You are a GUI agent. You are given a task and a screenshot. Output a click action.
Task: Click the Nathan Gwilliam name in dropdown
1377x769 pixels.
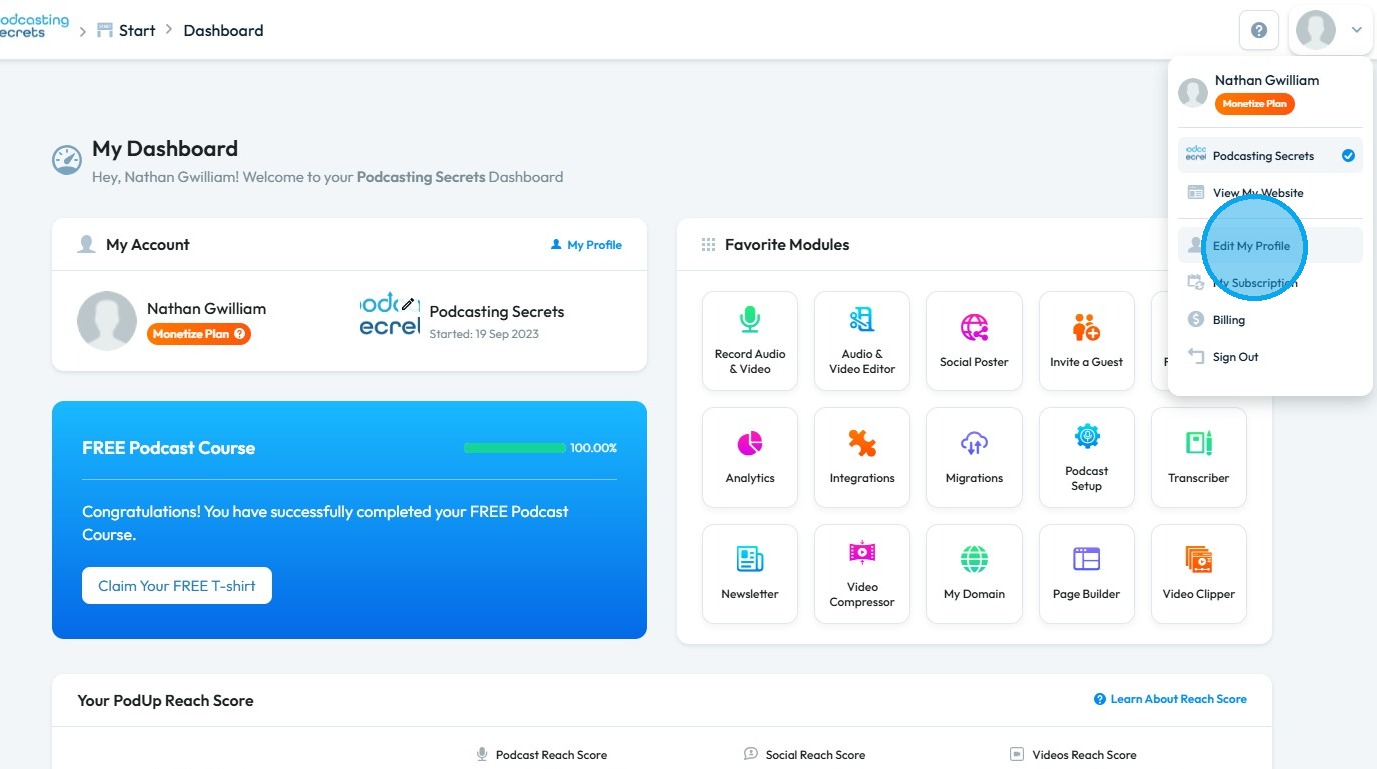click(x=1267, y=80)
